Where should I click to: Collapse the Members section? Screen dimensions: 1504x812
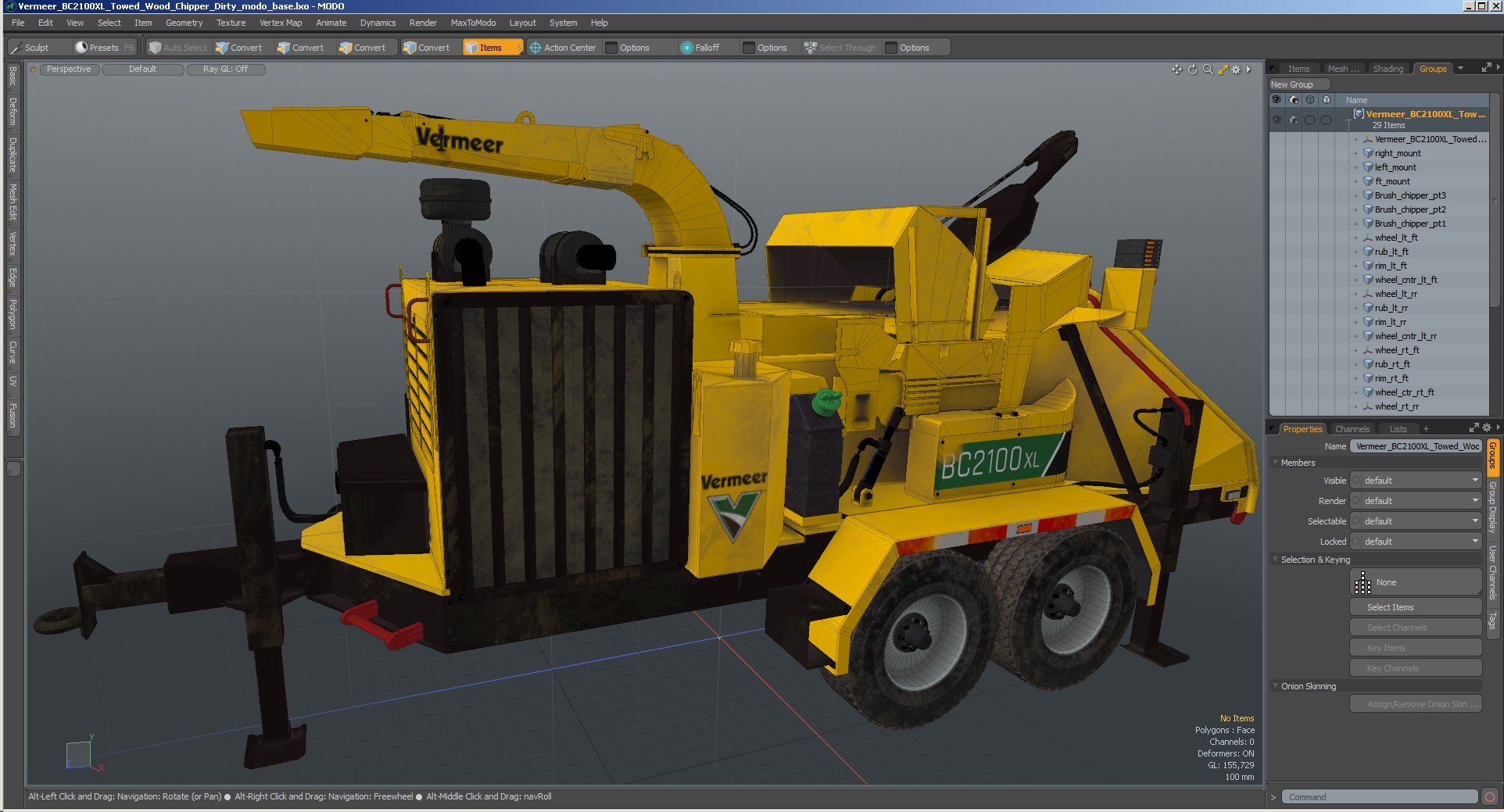1275,463
